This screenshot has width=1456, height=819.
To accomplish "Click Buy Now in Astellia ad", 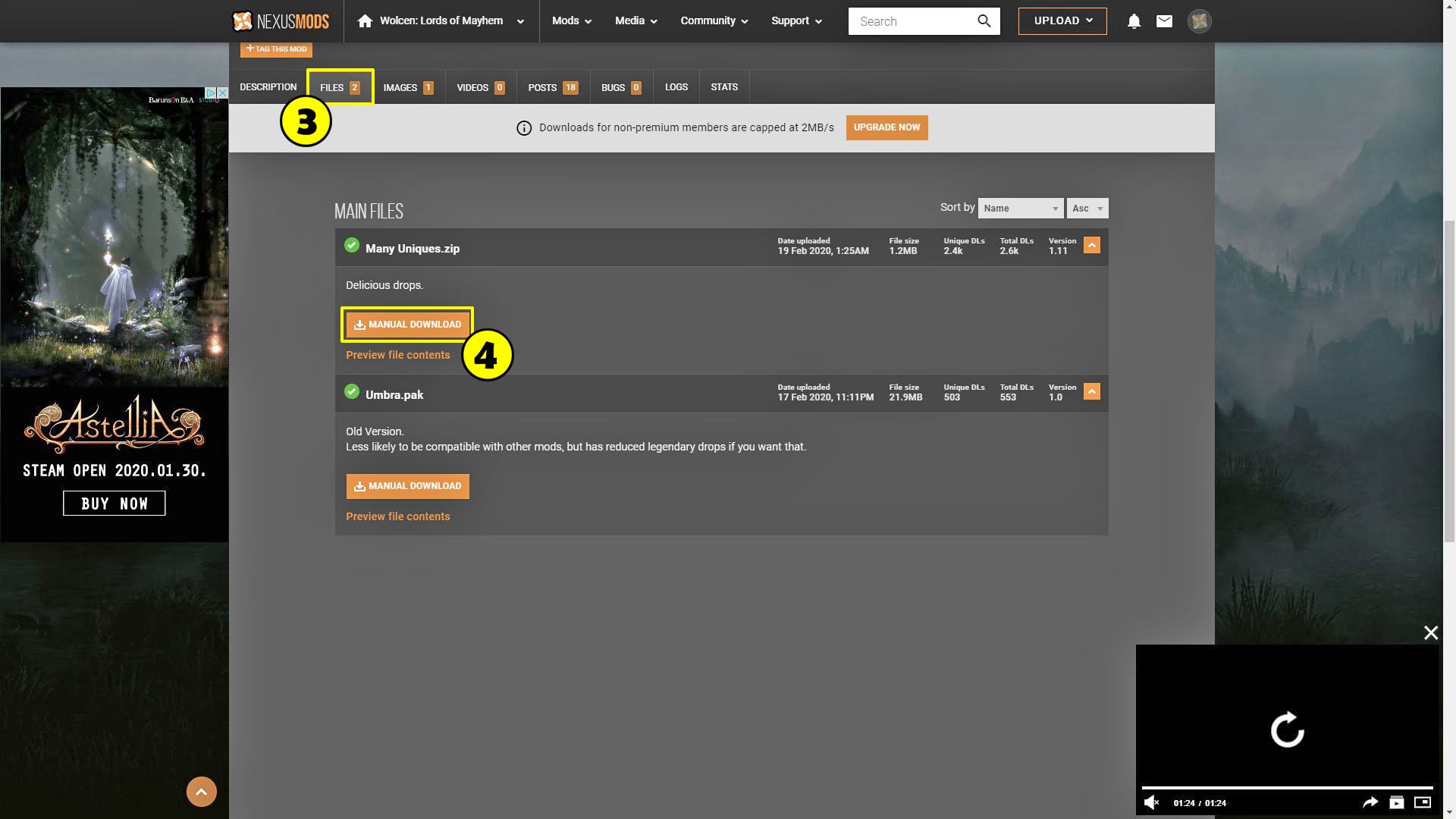I will [114, 504].
